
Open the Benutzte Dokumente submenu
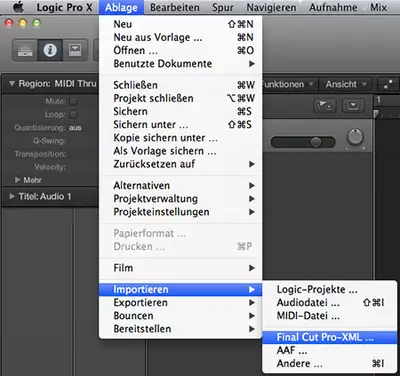coord(181,64)
